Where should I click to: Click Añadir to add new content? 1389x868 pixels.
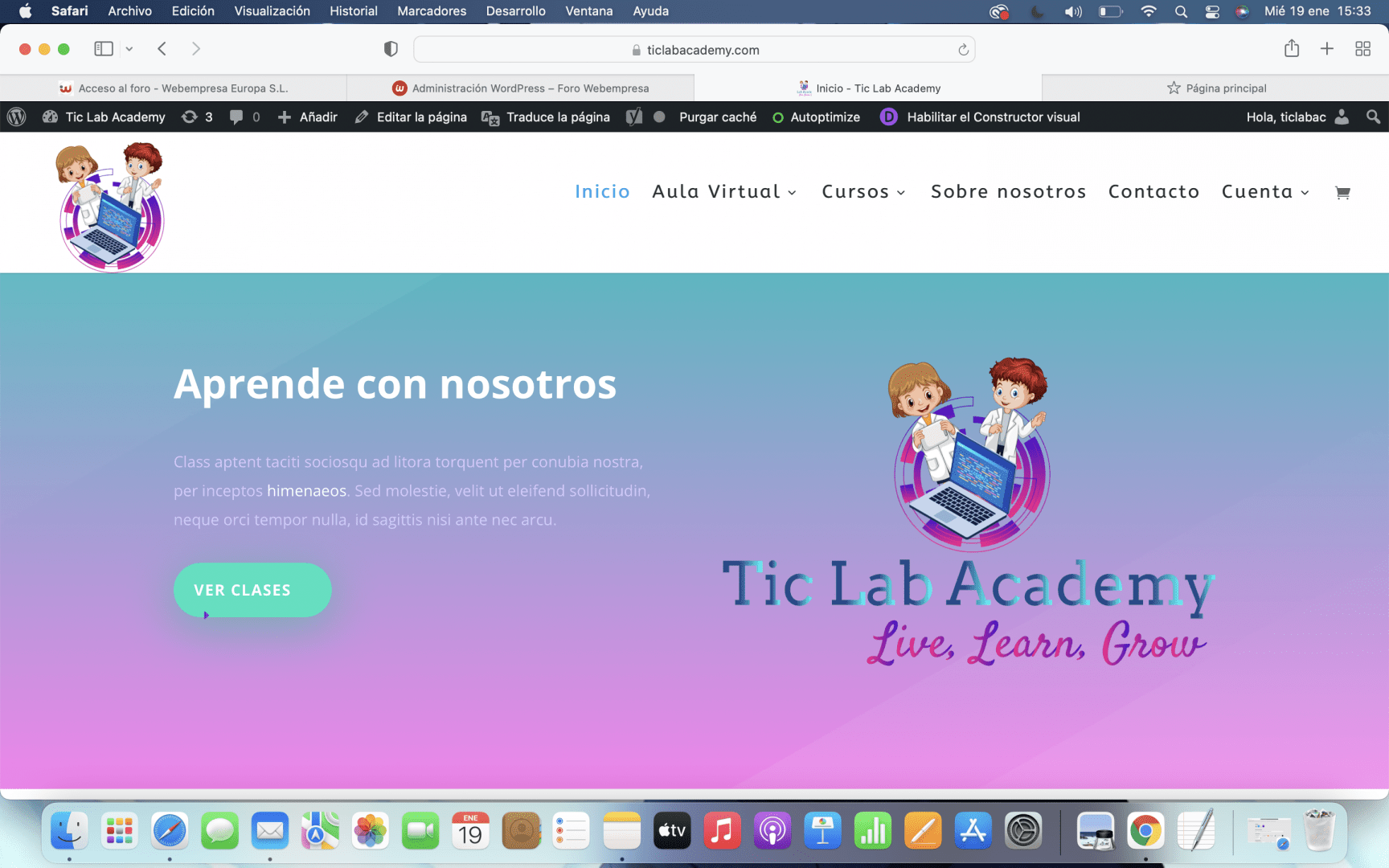307,117
